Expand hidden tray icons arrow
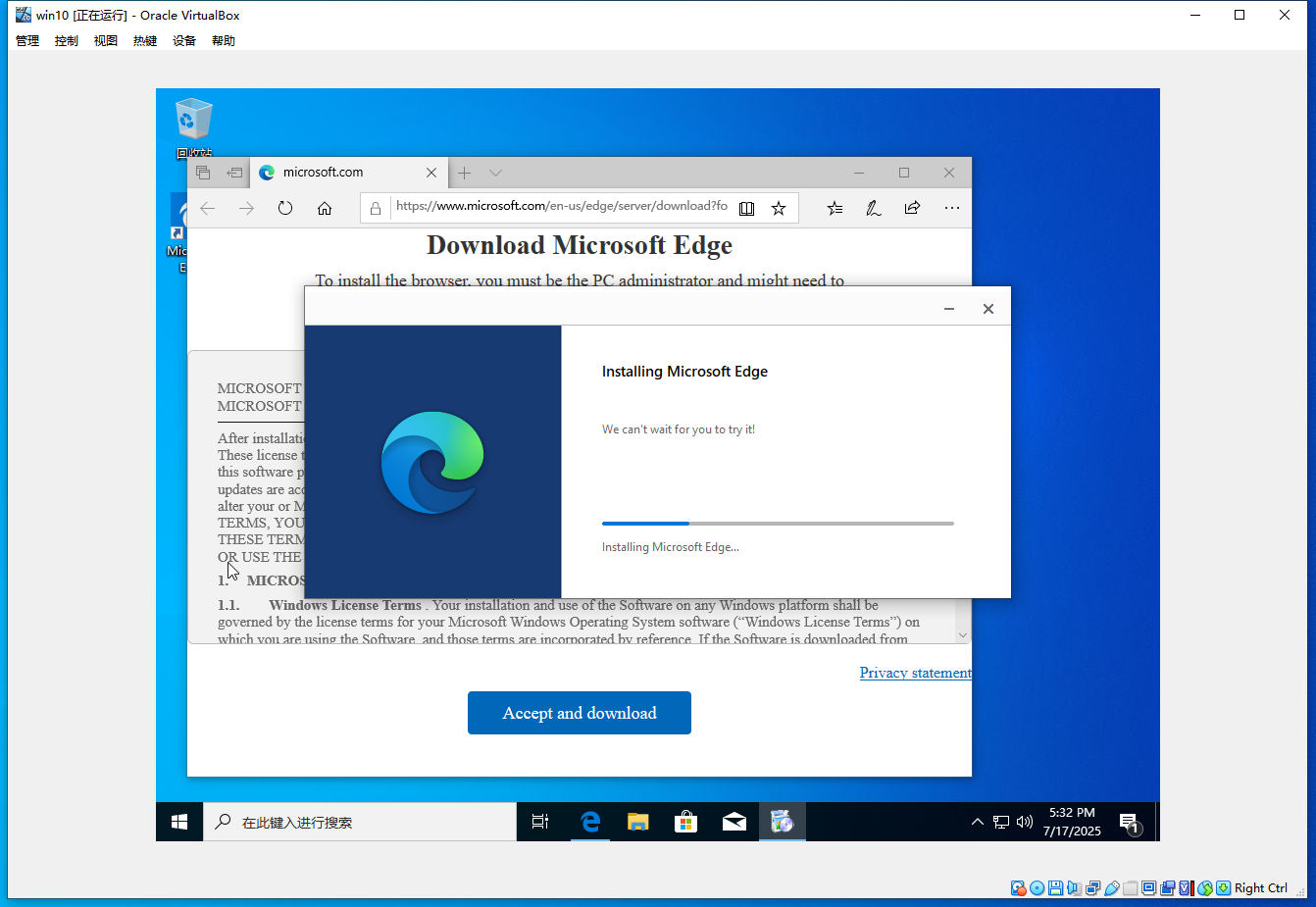 [977, 822]
